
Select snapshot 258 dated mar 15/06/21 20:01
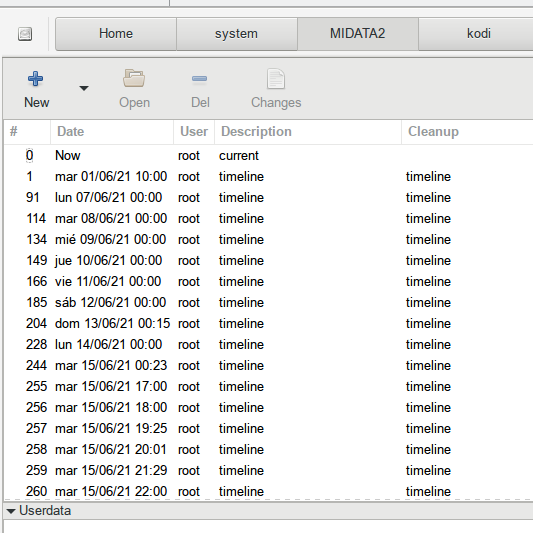[269, 450]
